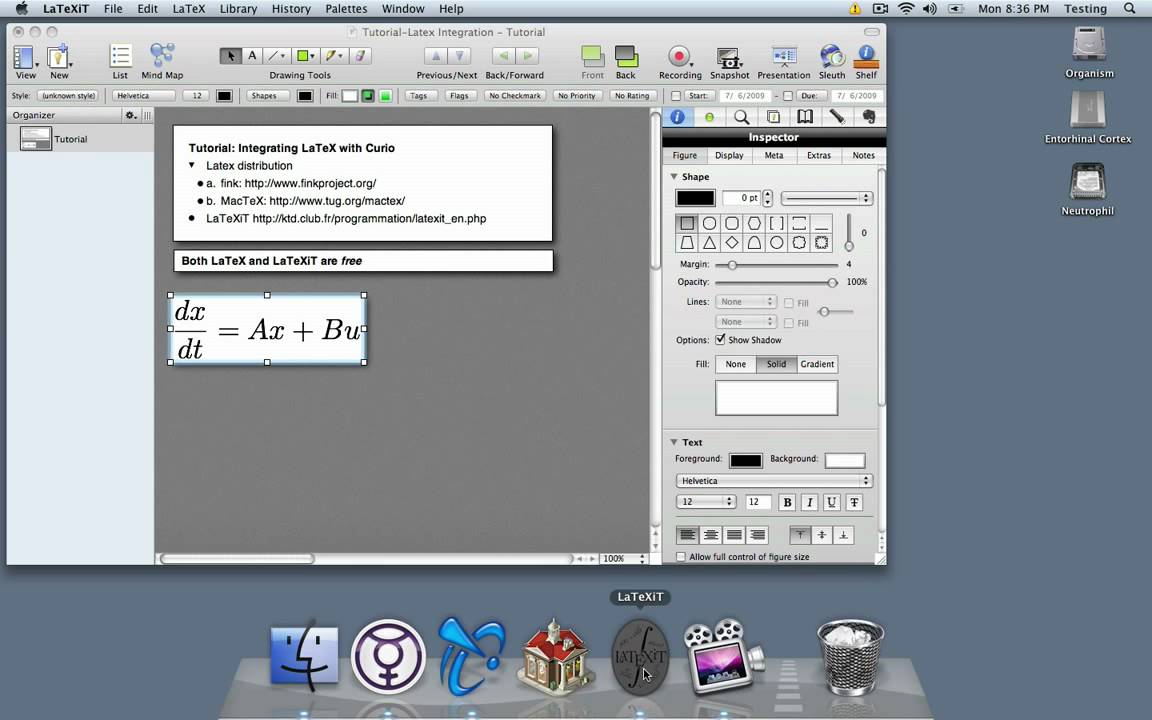The height and width of the screenshot is (720, 1152).
Task: Pick the pencil sketch drawing tool
Action: tap(333, 56)
